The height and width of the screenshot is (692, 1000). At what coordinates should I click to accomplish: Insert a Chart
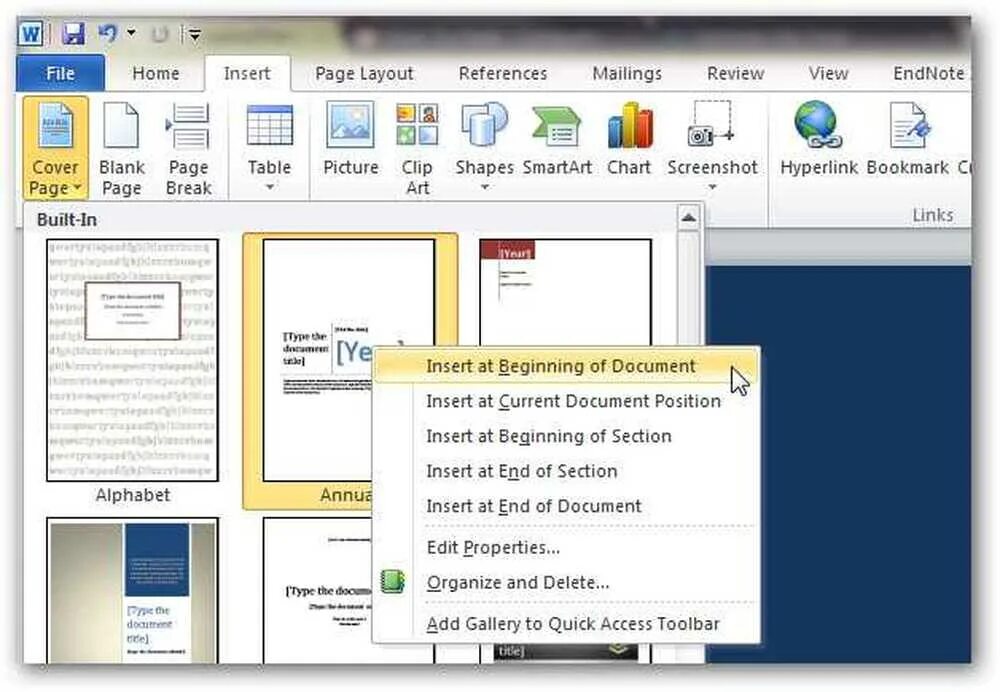click(629, 140)
